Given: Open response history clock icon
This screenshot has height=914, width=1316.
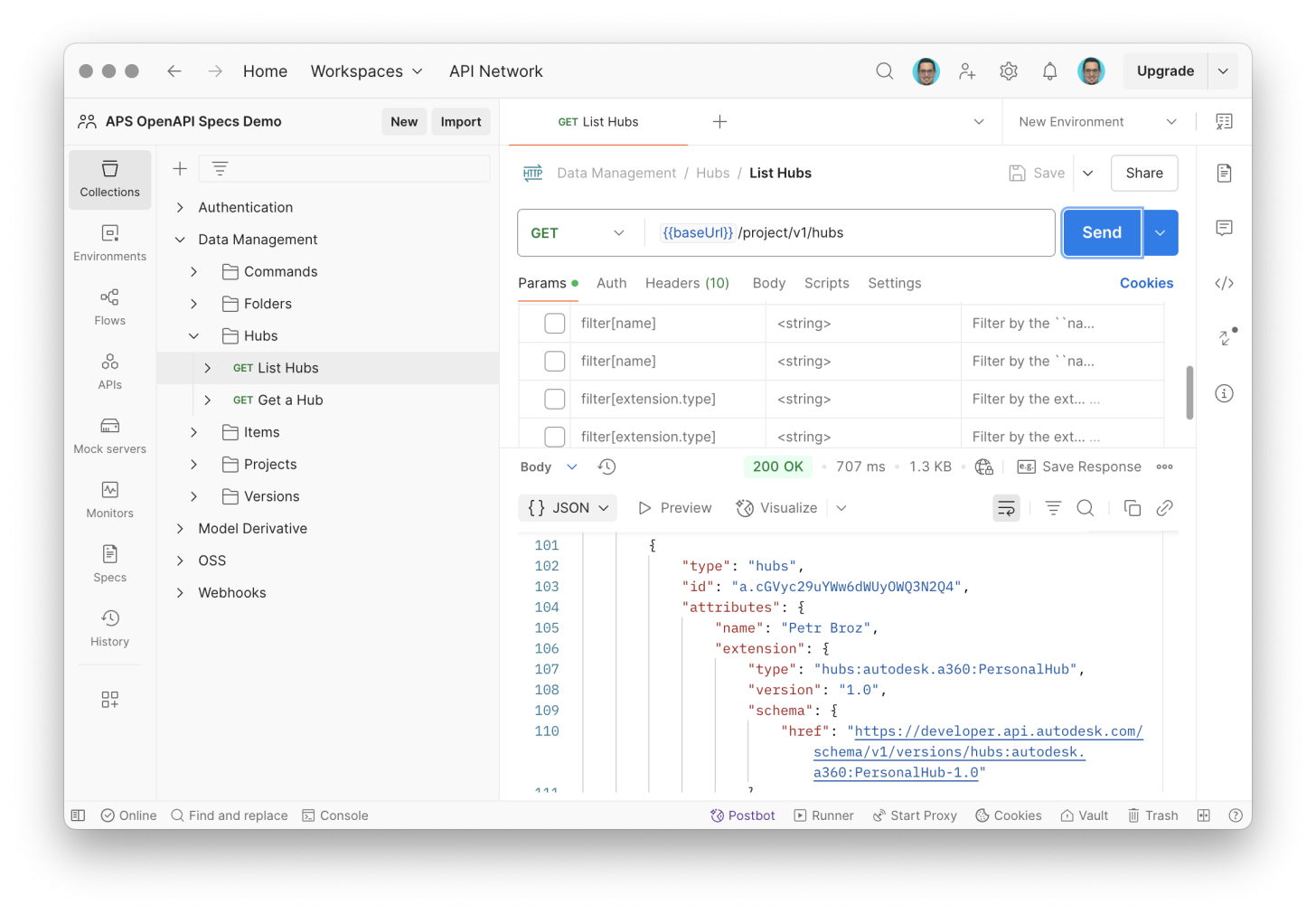Looking at the screenshot, I should pos(606,466).
